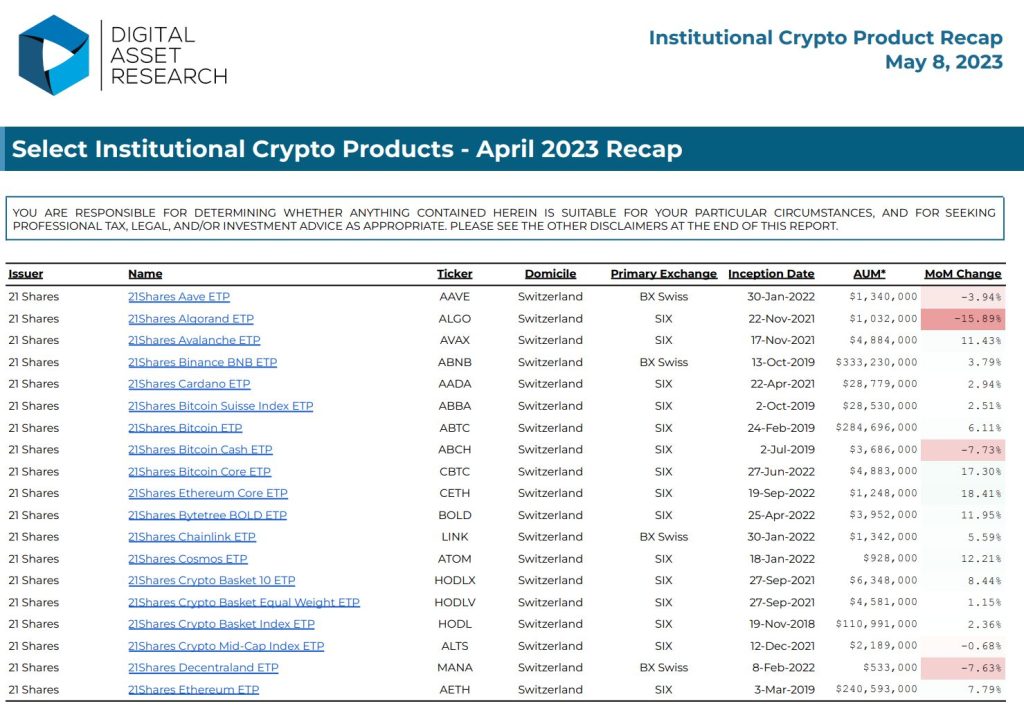Open the 21Shares Algorand ETP link
This screenshot has height=717, width=1024.
191,319
